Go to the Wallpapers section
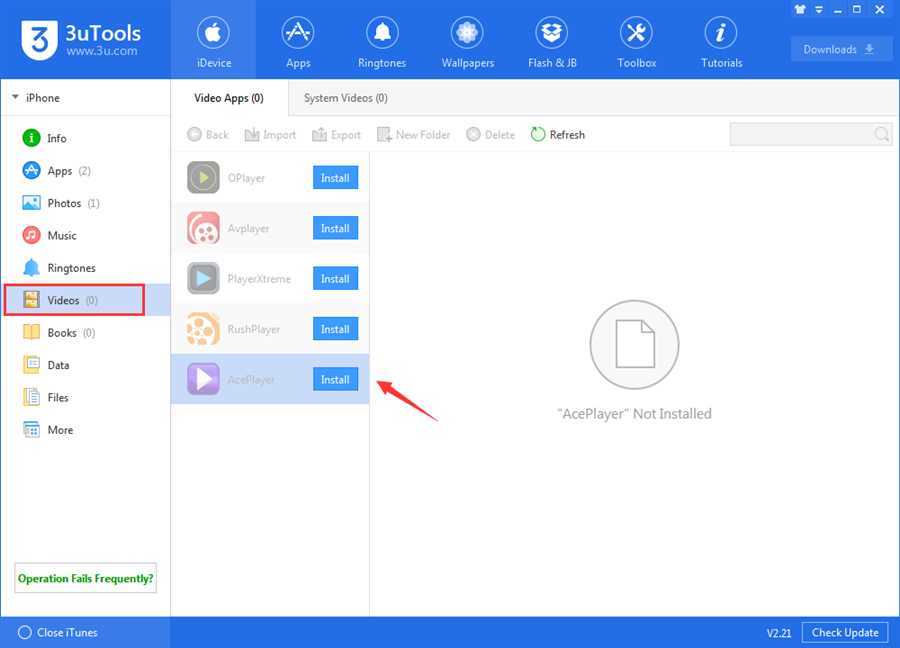The height and width of the screenshot is (648, 900). tap(467, 42)
